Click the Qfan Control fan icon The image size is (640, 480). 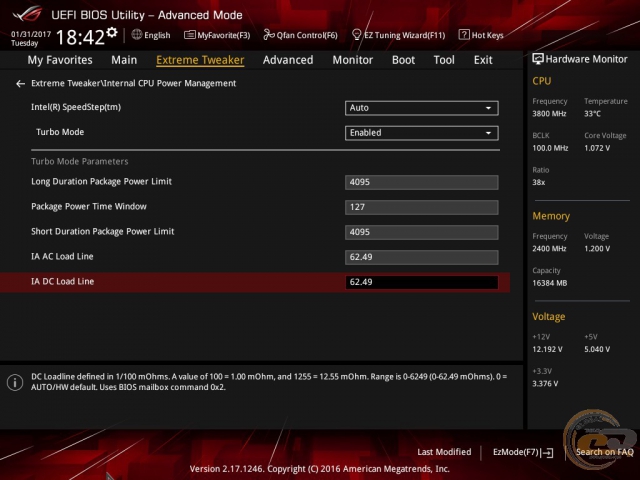[x=269, y=35]
